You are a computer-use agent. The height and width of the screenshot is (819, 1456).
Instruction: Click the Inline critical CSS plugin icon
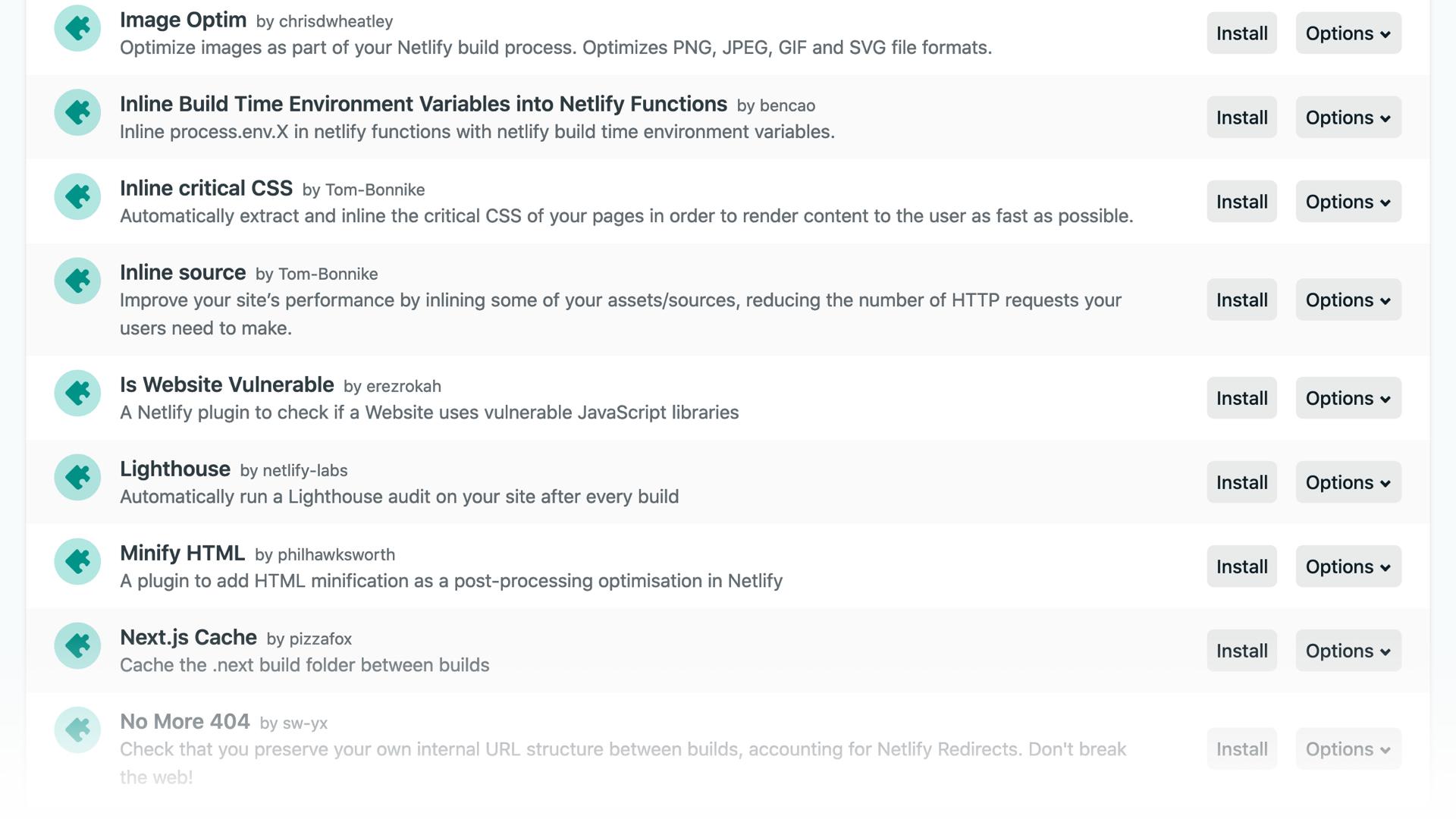click(x=76, y=196)
